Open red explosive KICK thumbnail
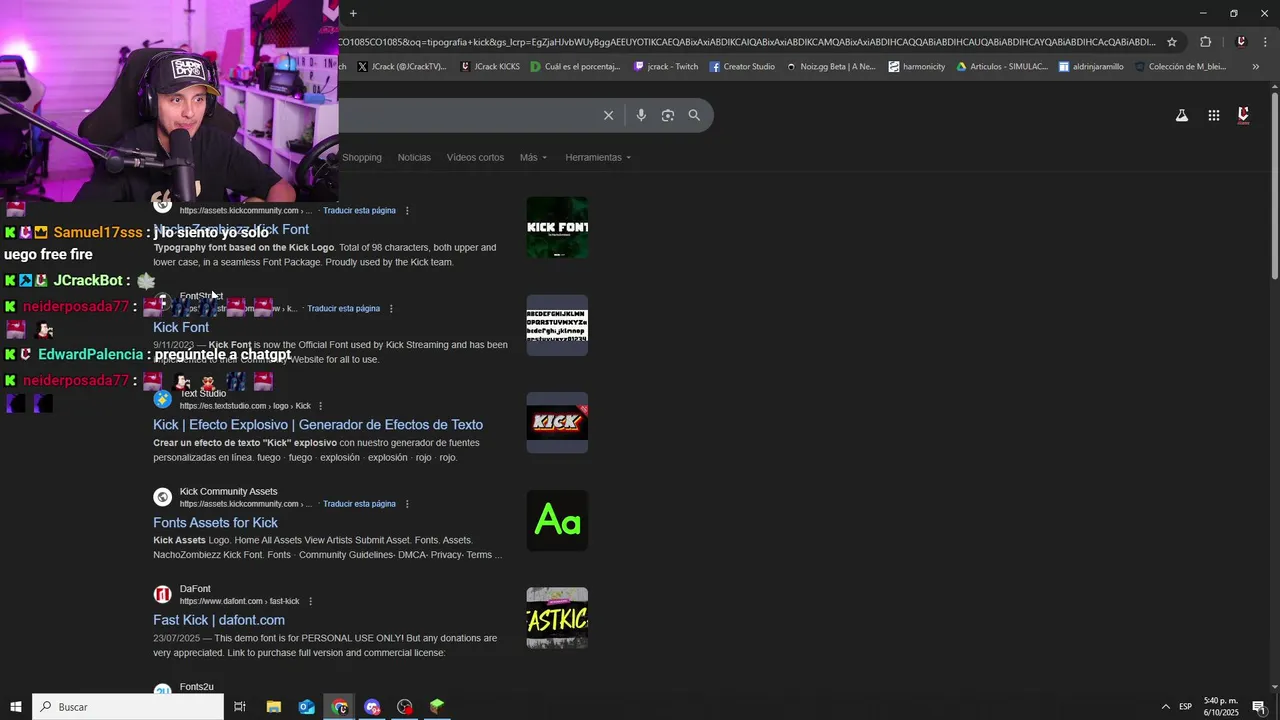This screenshot has height=720, width=1280. point(557,422)
